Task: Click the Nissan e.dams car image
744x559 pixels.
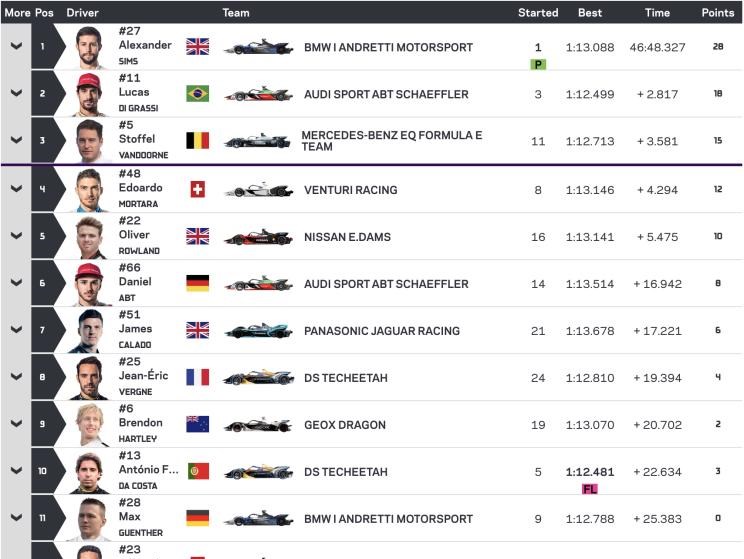Action: pyautogui.click(x=258, y=236)
